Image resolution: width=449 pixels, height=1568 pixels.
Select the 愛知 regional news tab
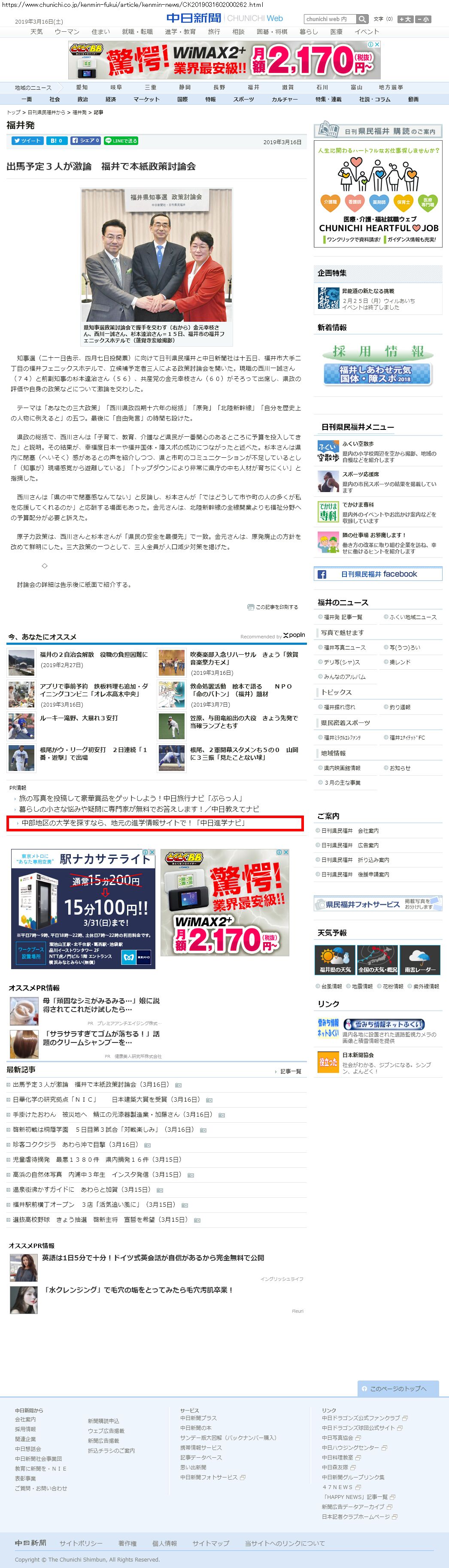pyautogui.click(x=82, y=88)
